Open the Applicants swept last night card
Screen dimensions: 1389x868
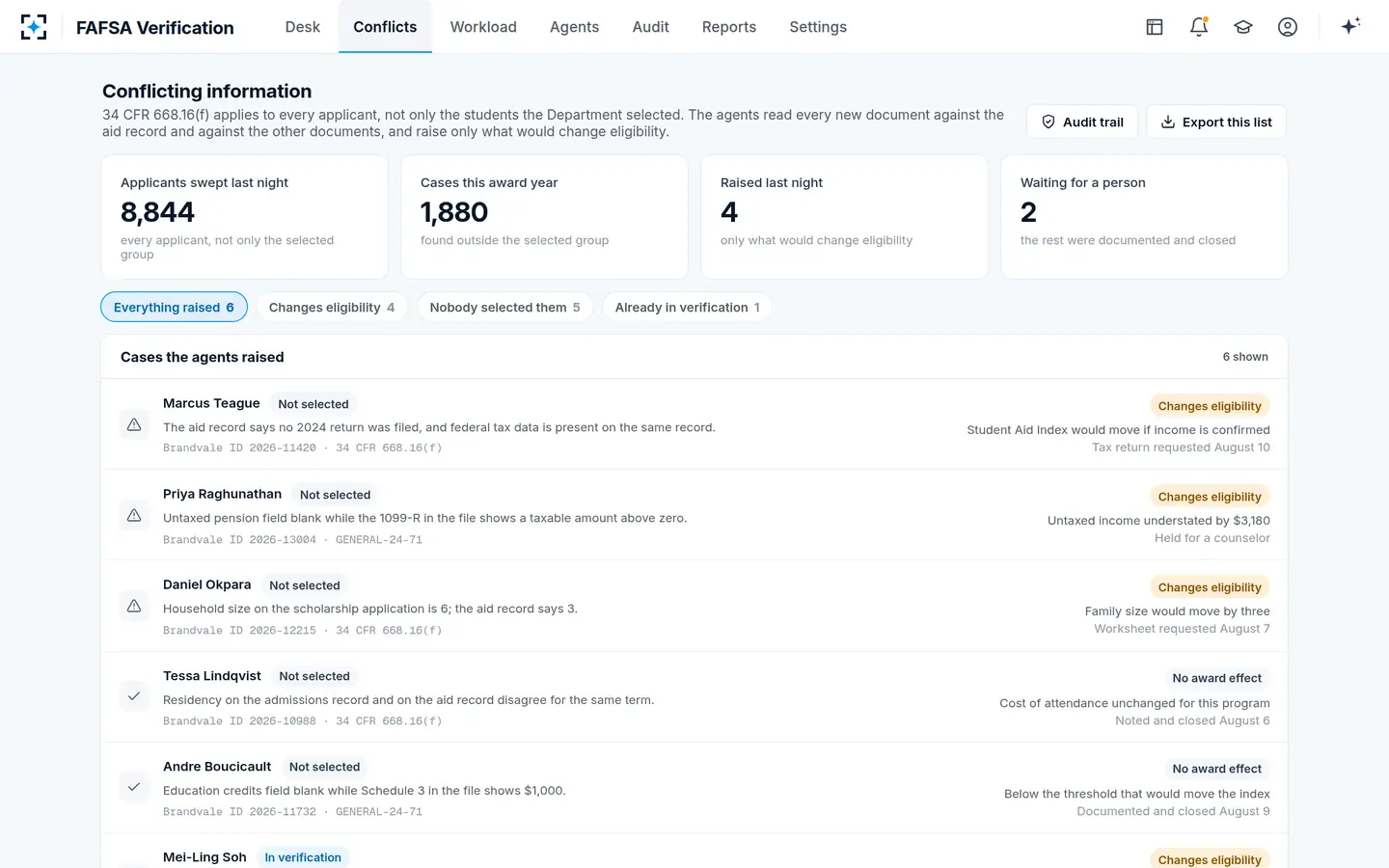click(x=245, y=217)
